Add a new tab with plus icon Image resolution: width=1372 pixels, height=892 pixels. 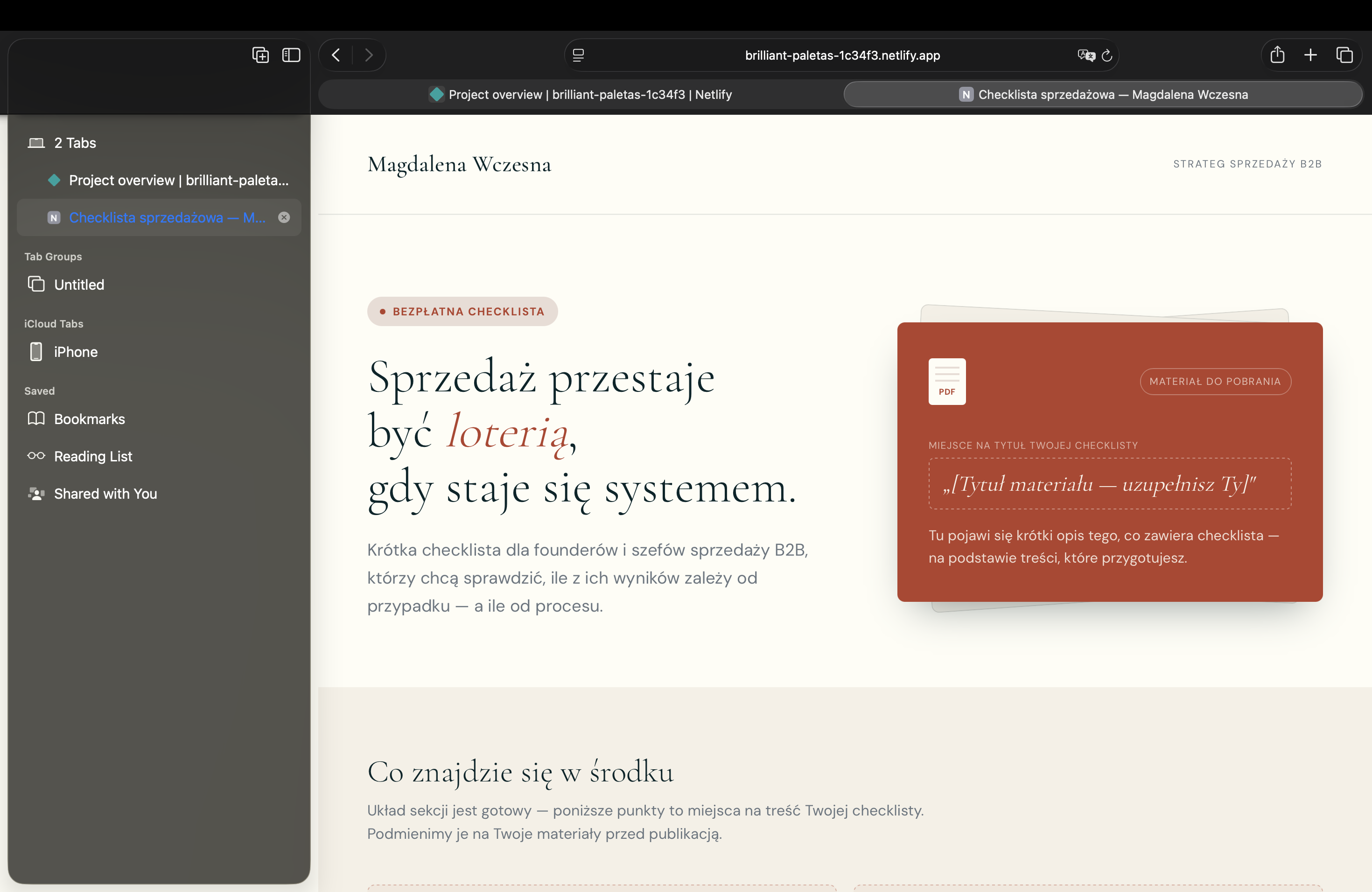click(1310, 56)
